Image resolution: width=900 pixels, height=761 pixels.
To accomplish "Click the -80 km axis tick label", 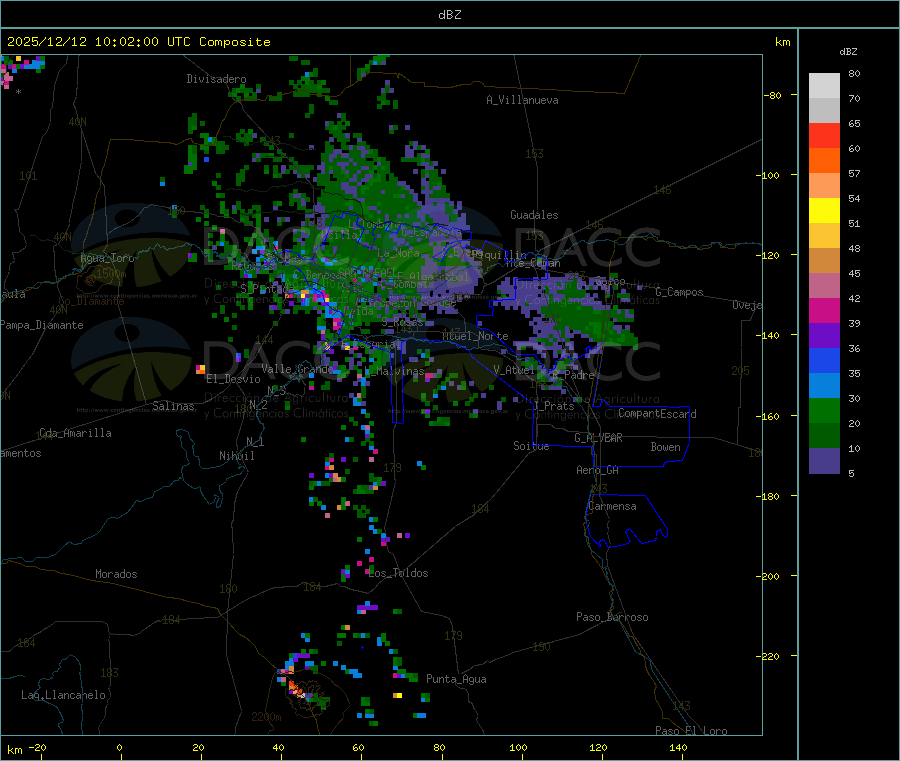I will click(773, 95).
